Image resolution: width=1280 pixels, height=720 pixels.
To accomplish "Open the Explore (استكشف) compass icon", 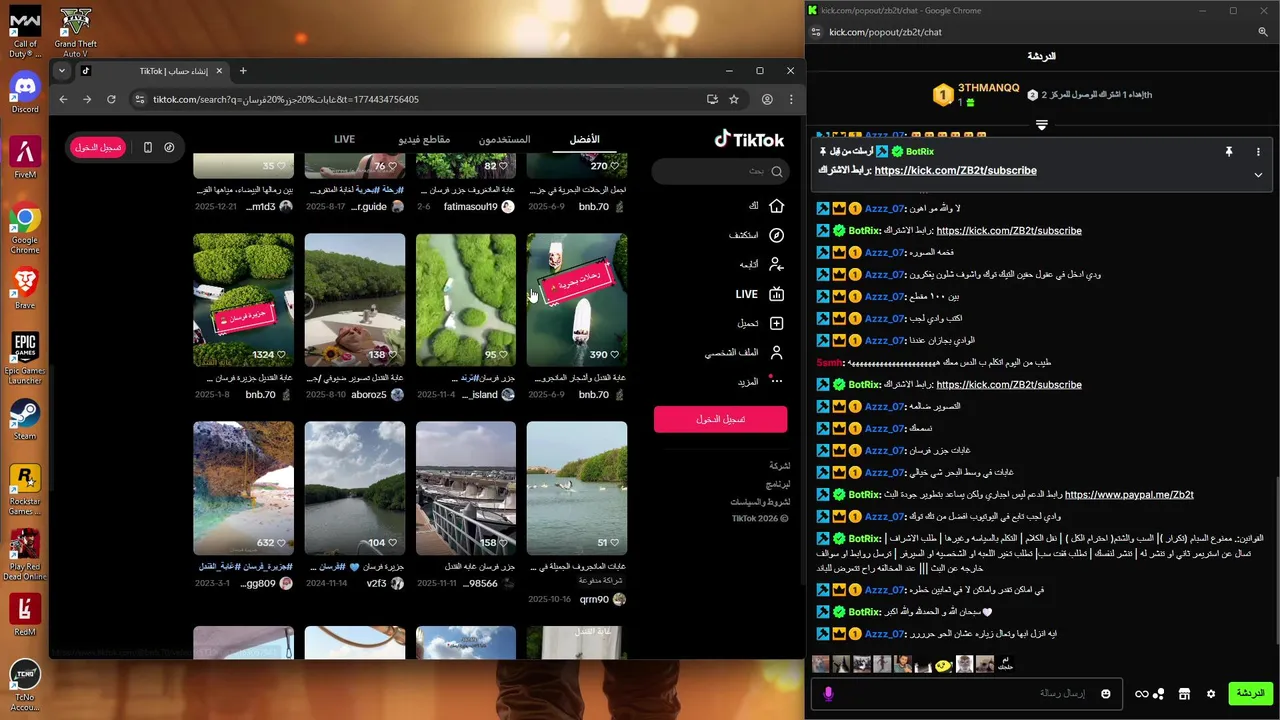I will 776,235.
